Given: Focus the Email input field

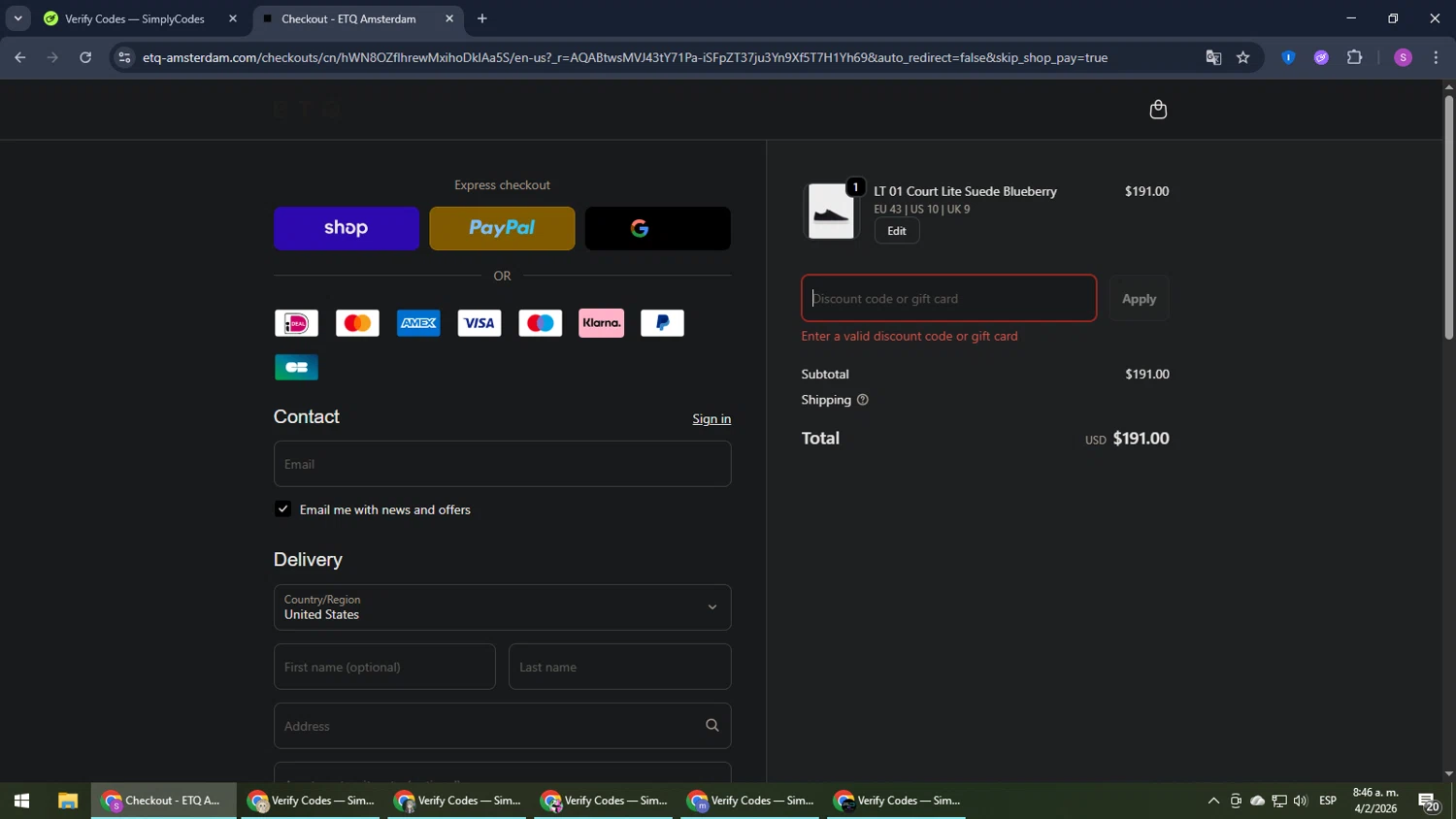Looking at the screenshot, I should [502, 464].
